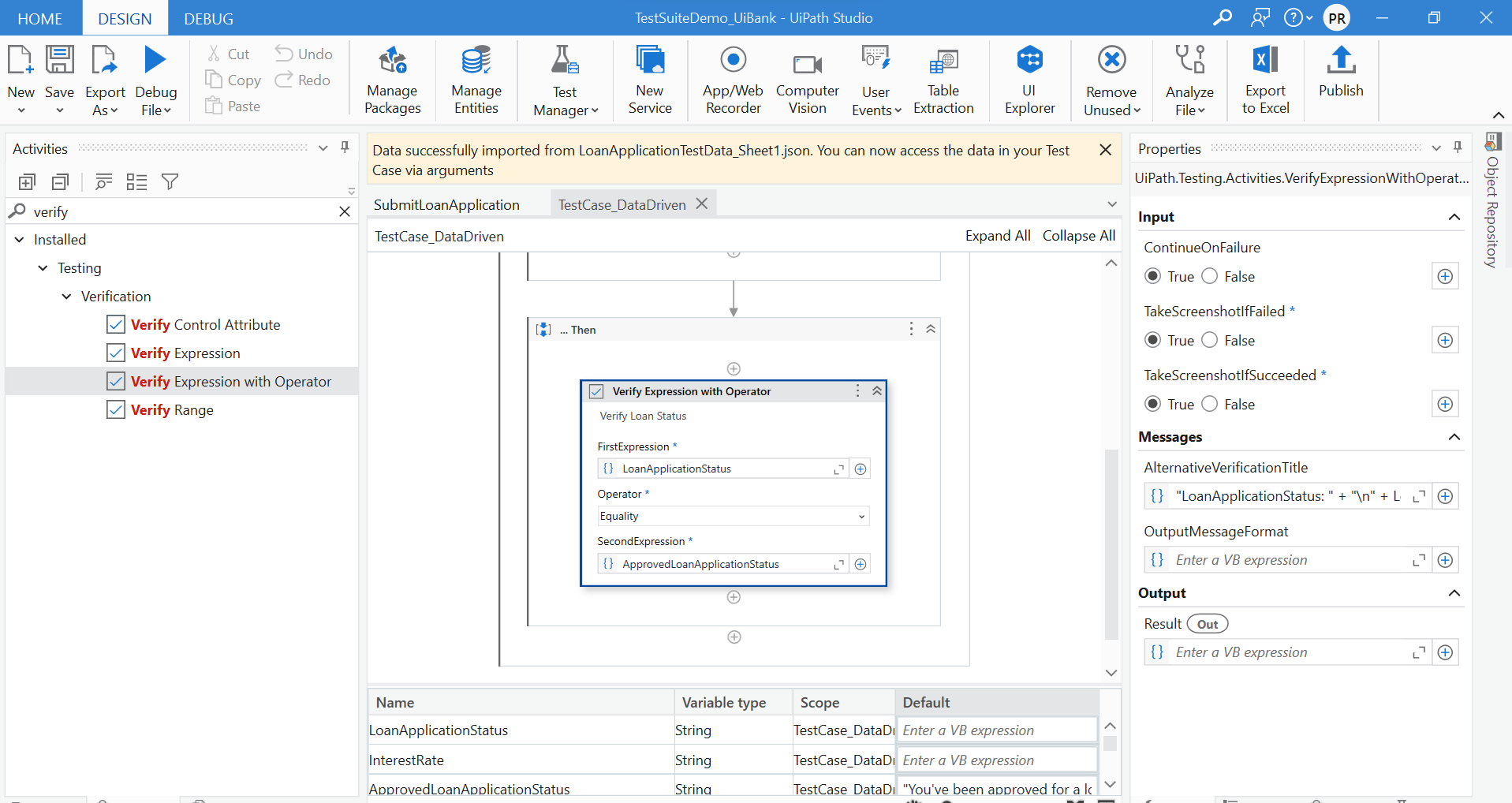
Task: Dismiss the data imported notification
Action: point(1106,150)
